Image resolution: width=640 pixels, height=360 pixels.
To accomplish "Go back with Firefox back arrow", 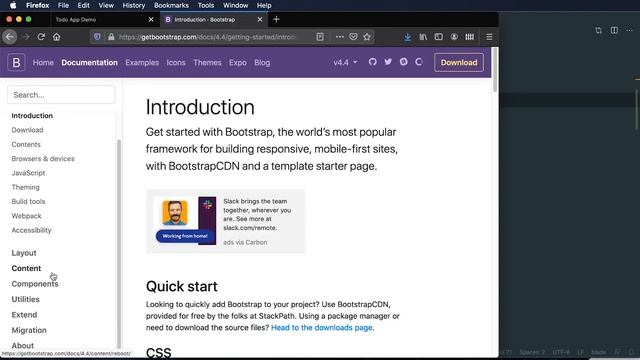I will click(10, 37).
